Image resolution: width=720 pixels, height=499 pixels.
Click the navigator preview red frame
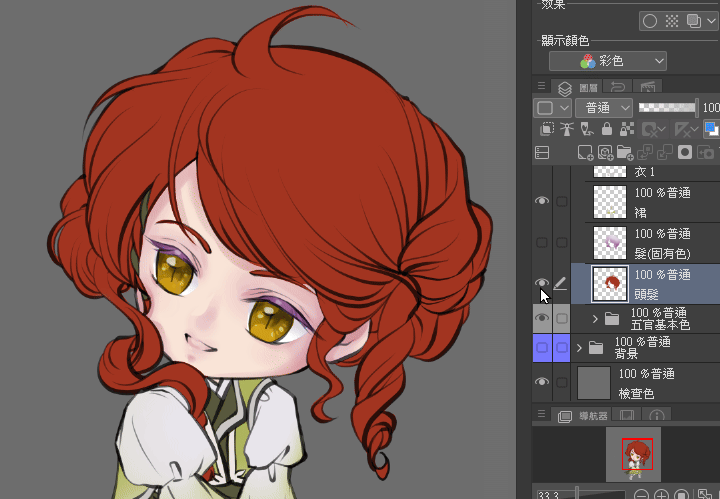637,454
